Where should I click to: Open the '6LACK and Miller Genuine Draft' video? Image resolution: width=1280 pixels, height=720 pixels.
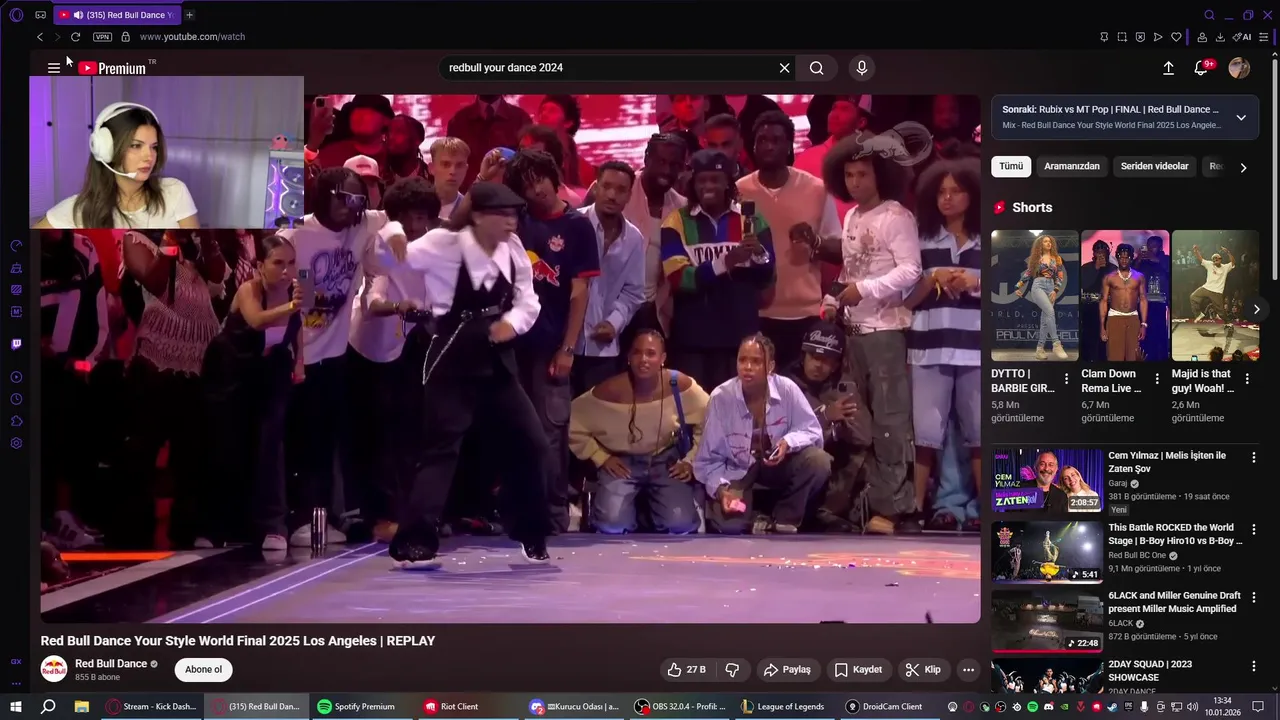click(x=1174, y=602)
